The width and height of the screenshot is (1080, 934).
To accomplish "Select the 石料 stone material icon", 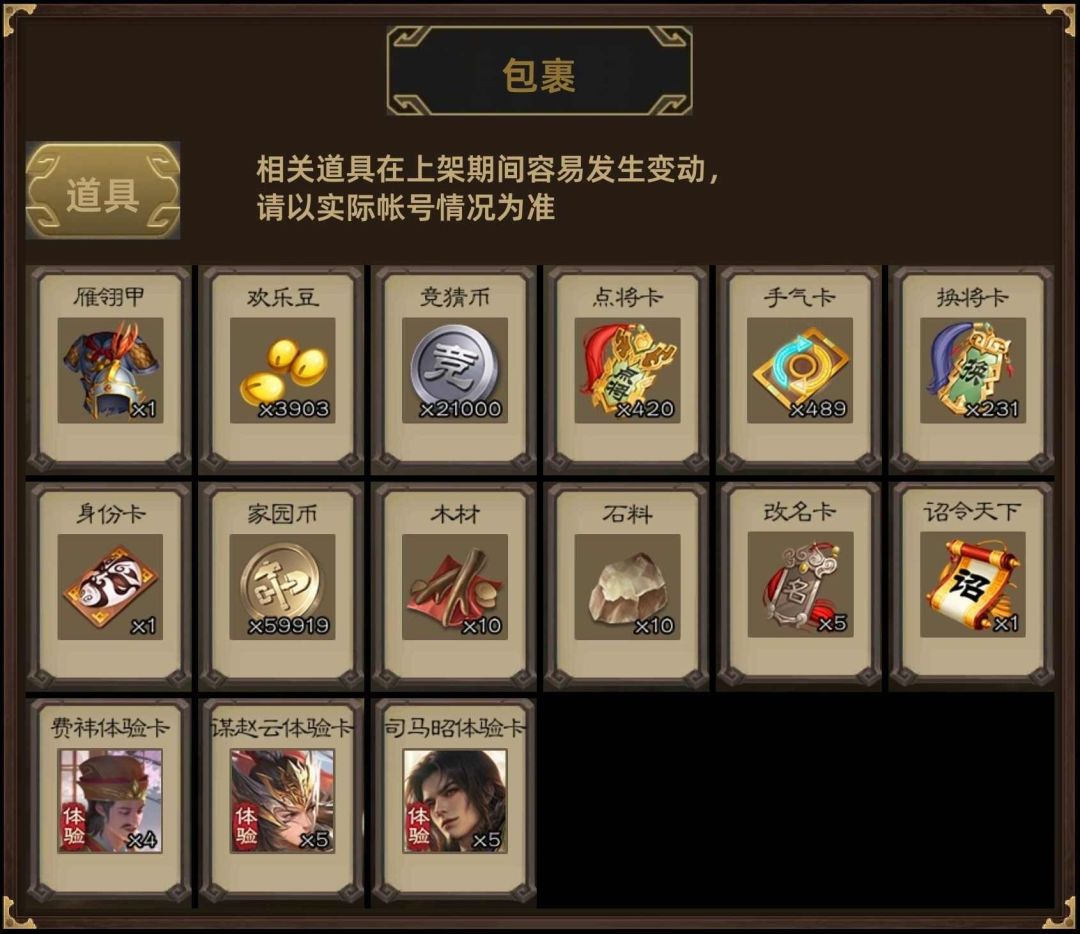I will click(627, 587).
